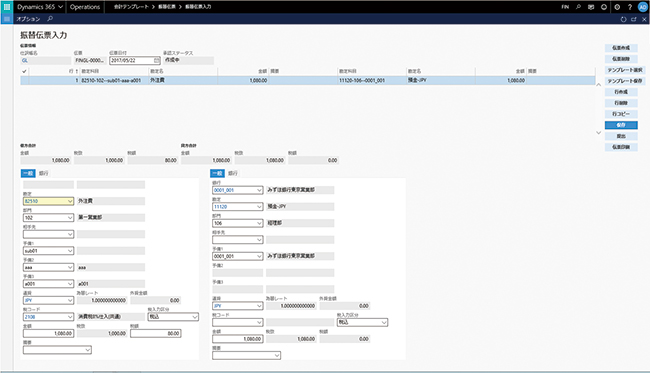Click right panel amount field 1,080.00
This screenshot has width=650, height=373.
click(x=238, y=339)
